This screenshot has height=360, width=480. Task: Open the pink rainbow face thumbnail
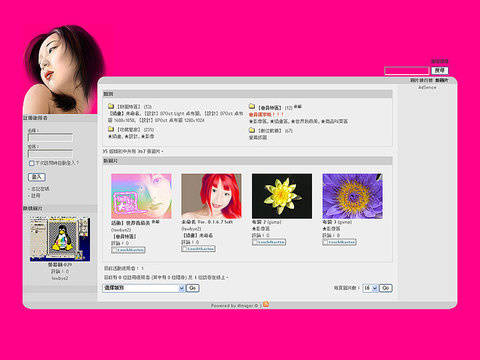pyautogui.click(x=141, y=196)
